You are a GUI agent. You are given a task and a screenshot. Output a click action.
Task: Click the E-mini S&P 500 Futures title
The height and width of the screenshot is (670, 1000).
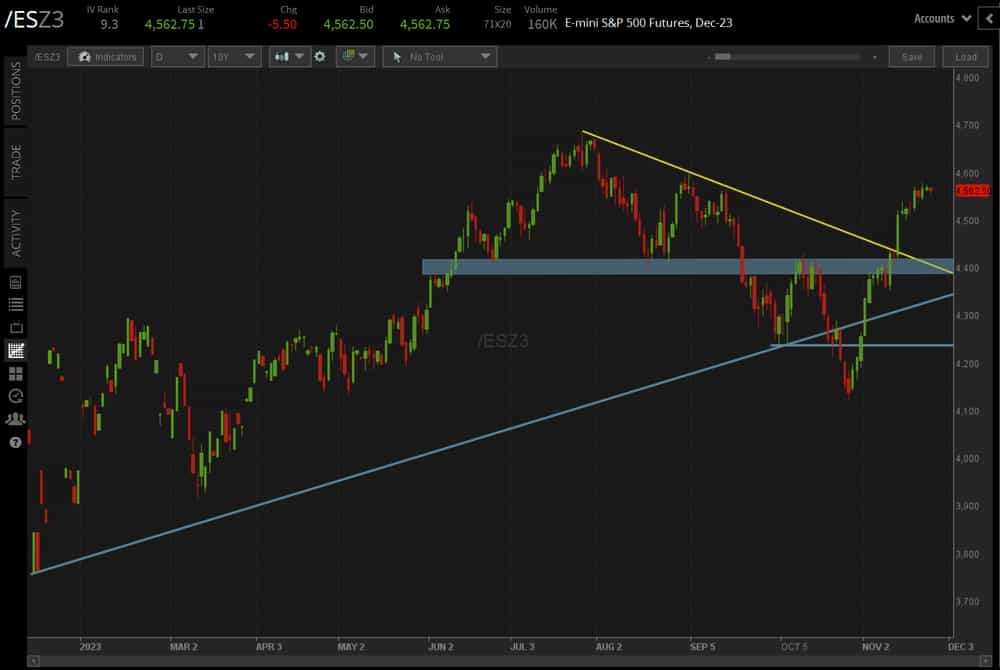click(x=649, y=23)
